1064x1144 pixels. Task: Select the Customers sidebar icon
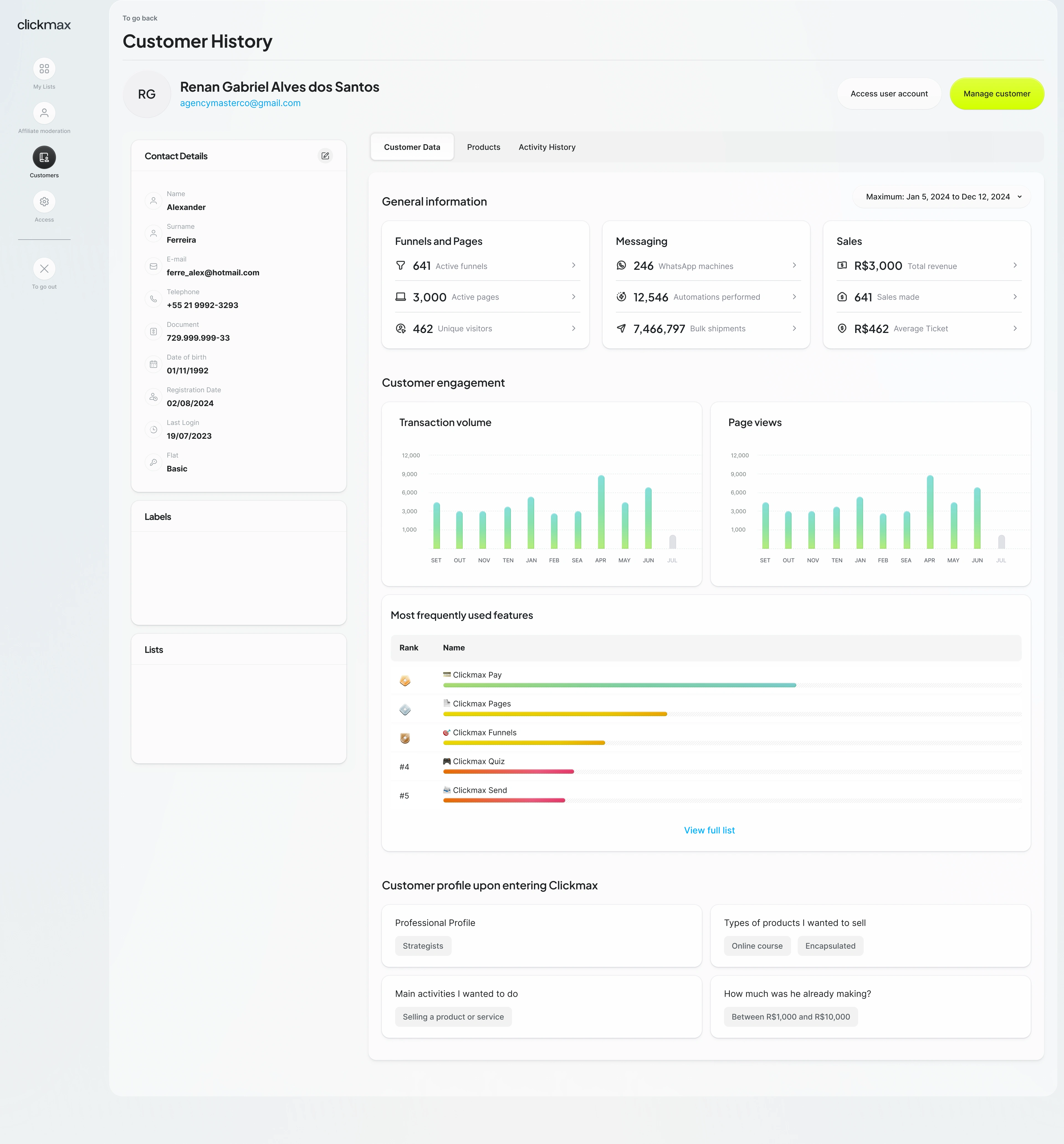(x=44, y=158)
